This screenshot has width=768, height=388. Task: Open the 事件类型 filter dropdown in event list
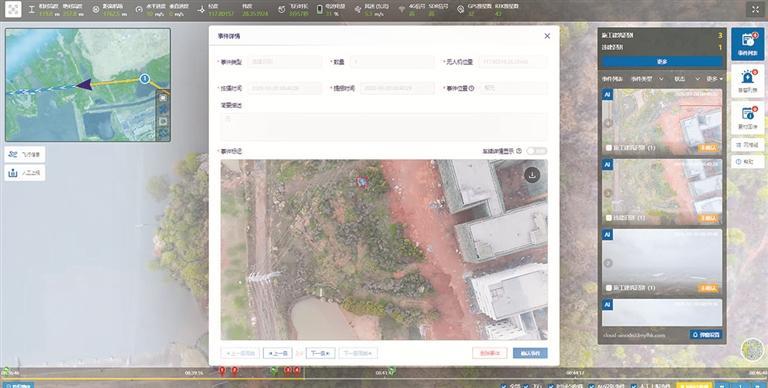pyautogui.click(x=647, y=79)
